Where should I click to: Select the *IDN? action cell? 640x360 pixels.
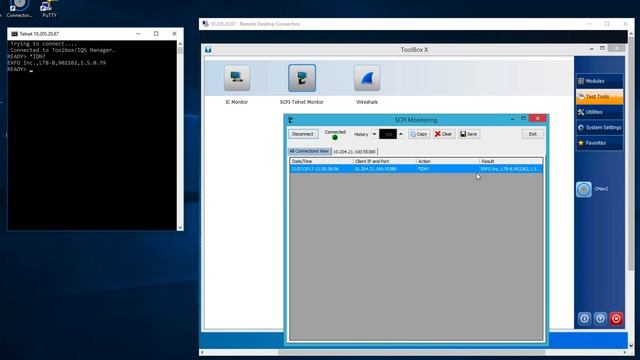coord(447,169)
